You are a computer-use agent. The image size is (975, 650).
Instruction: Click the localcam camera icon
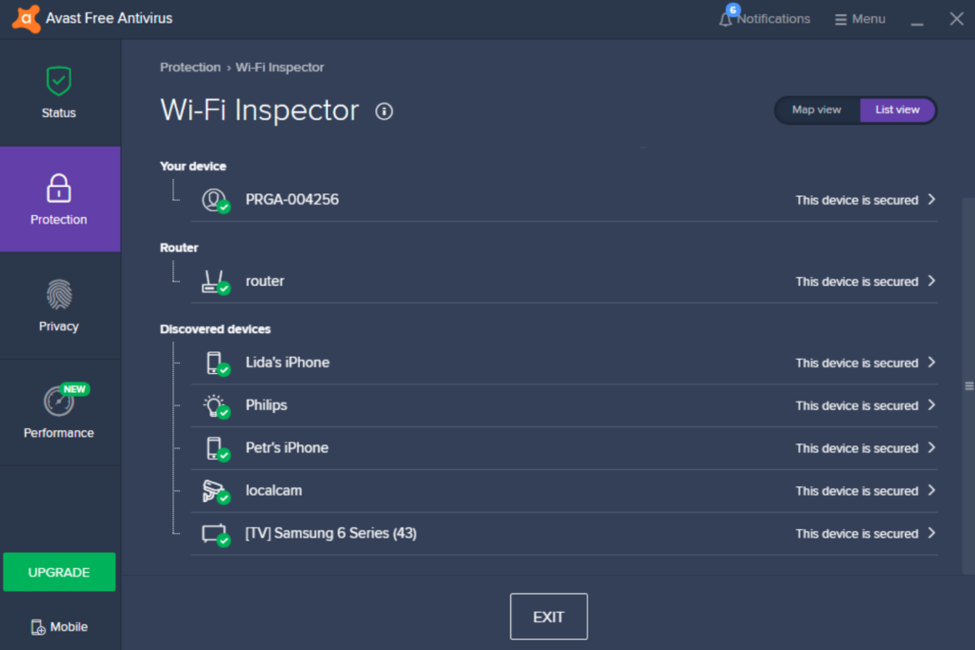point(213,490)
